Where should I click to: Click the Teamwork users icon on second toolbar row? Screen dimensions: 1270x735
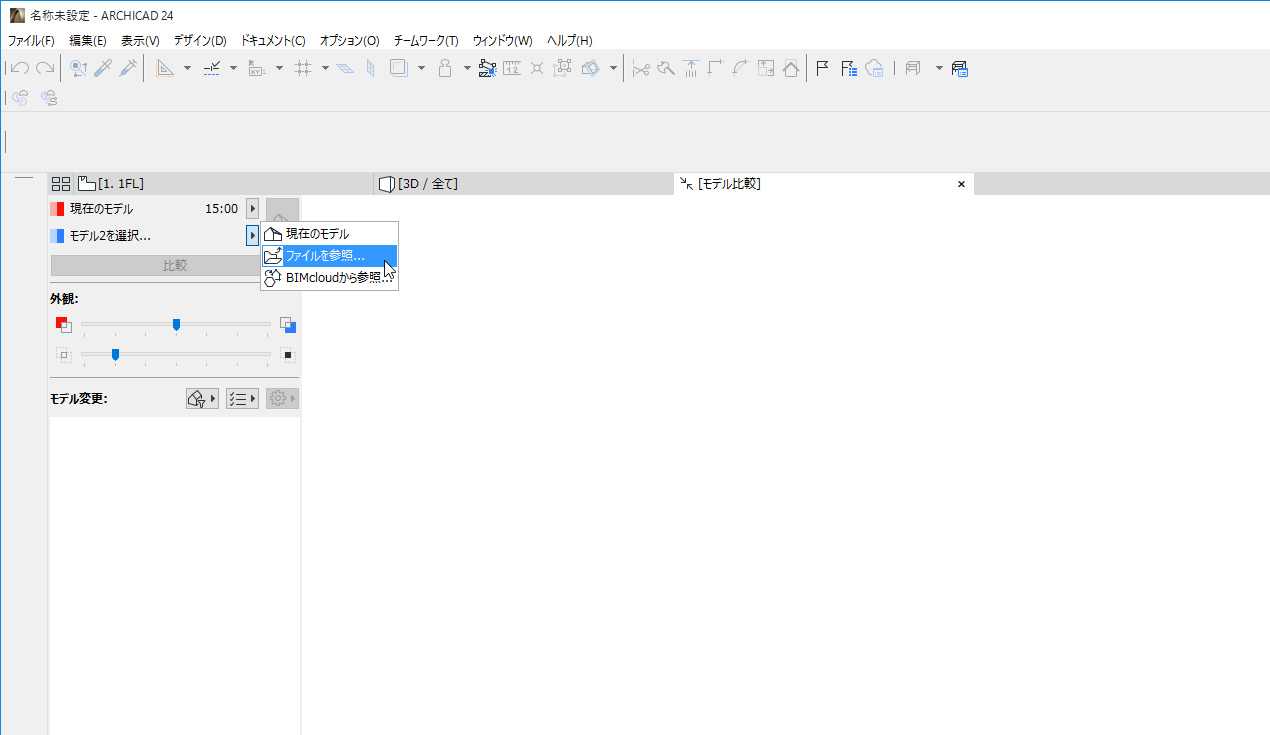[x=49, y=97]
